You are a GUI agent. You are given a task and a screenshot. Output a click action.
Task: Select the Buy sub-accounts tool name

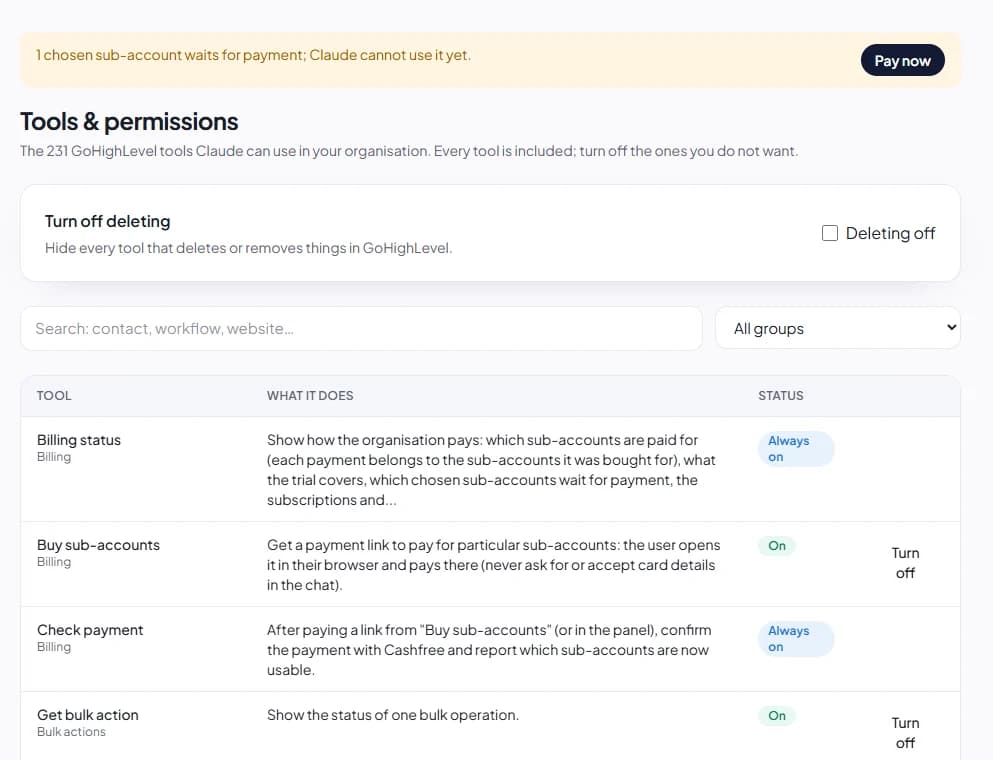click(98, 545)
